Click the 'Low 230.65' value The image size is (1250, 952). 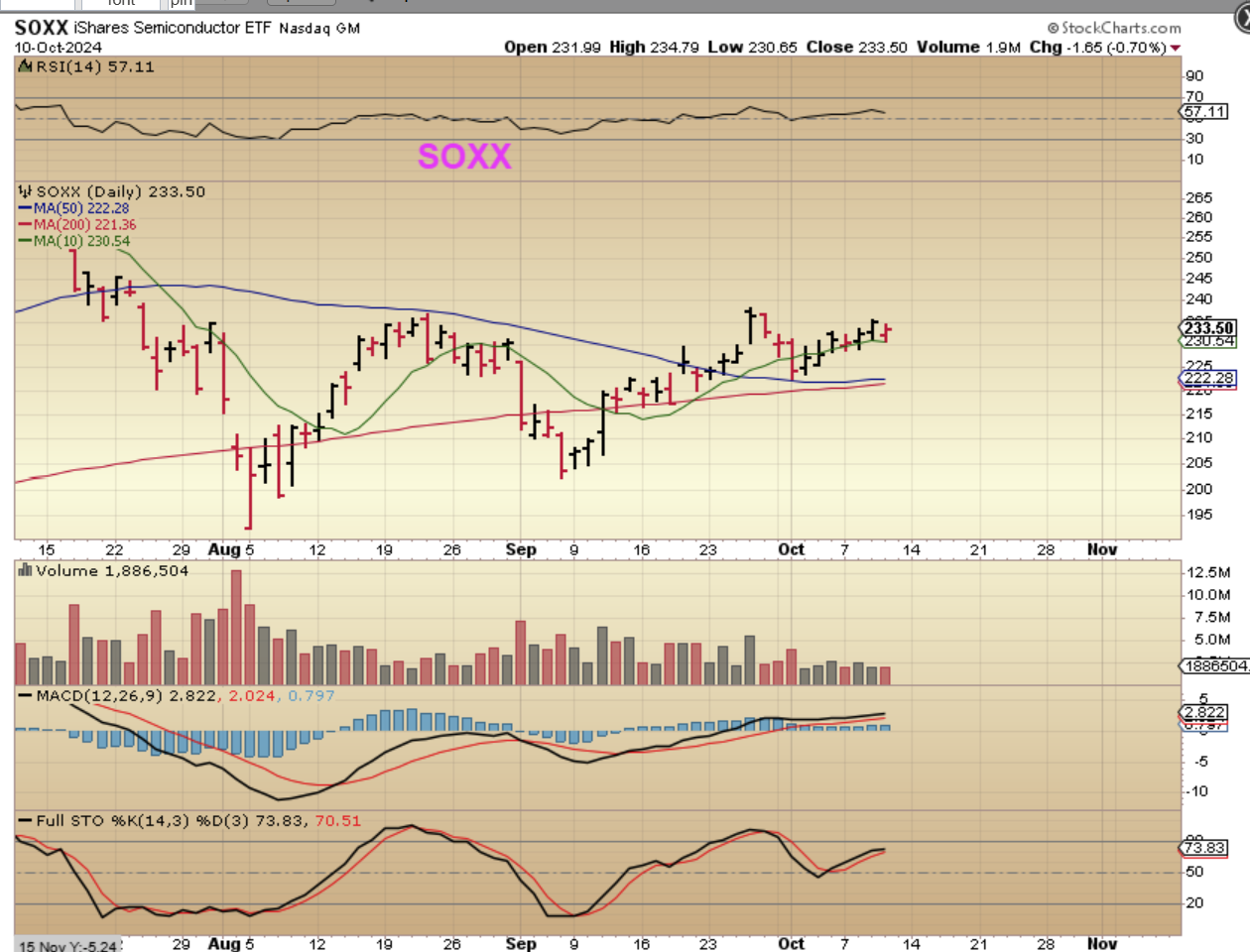[753, 47]
